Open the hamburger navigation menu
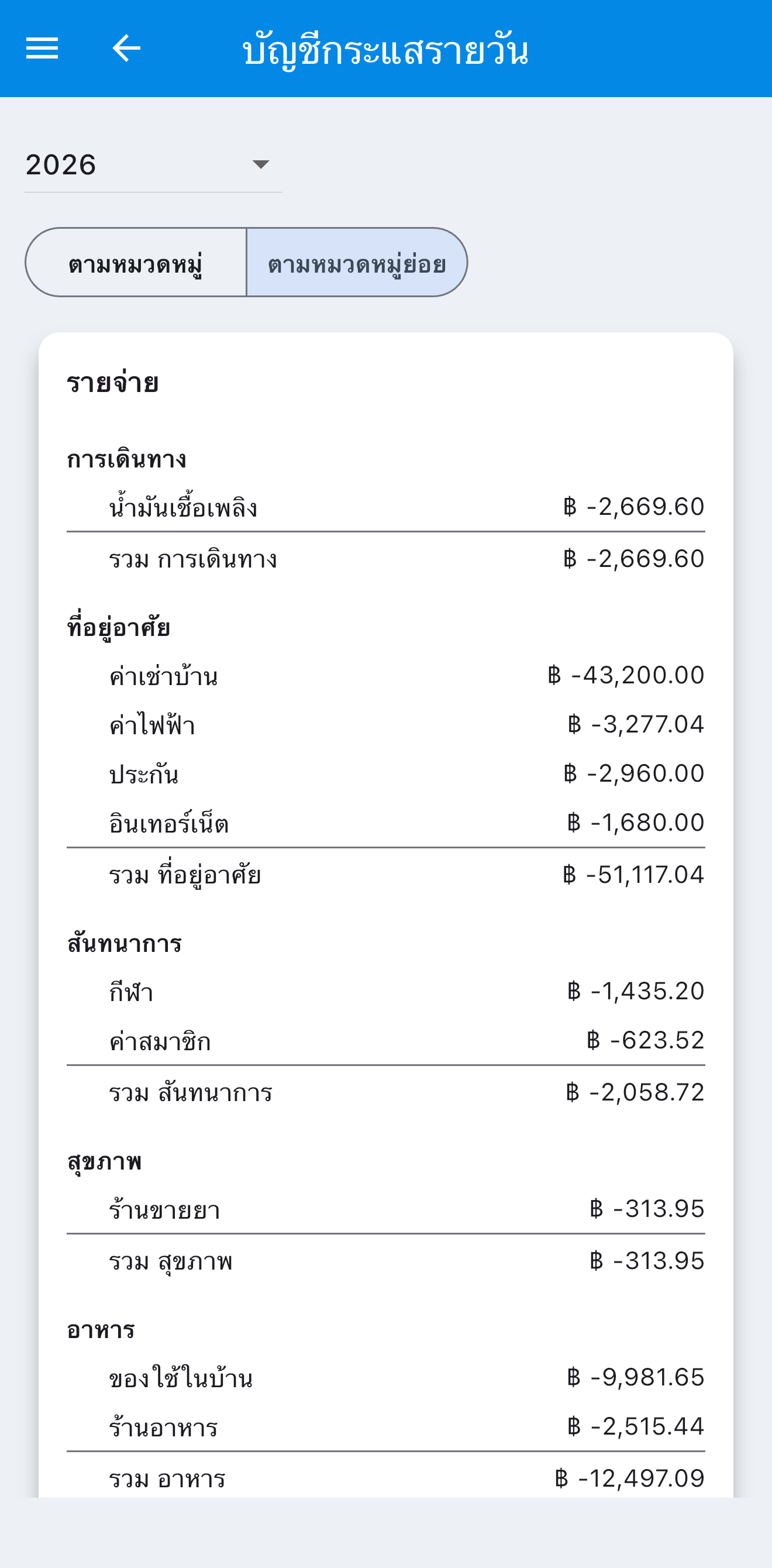 click(x=42, y=48)
